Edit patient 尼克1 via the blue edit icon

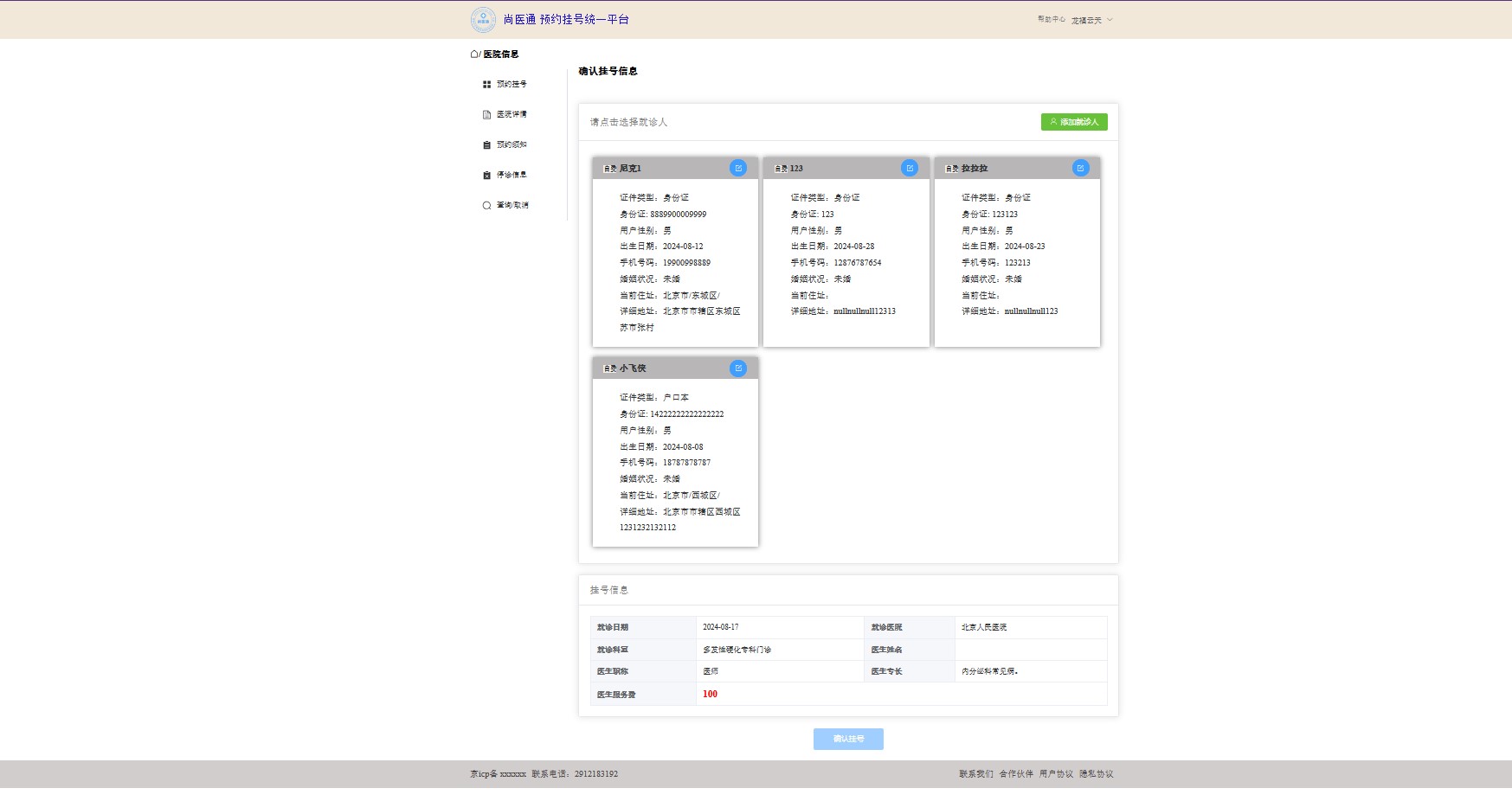(x=738, y=168)
